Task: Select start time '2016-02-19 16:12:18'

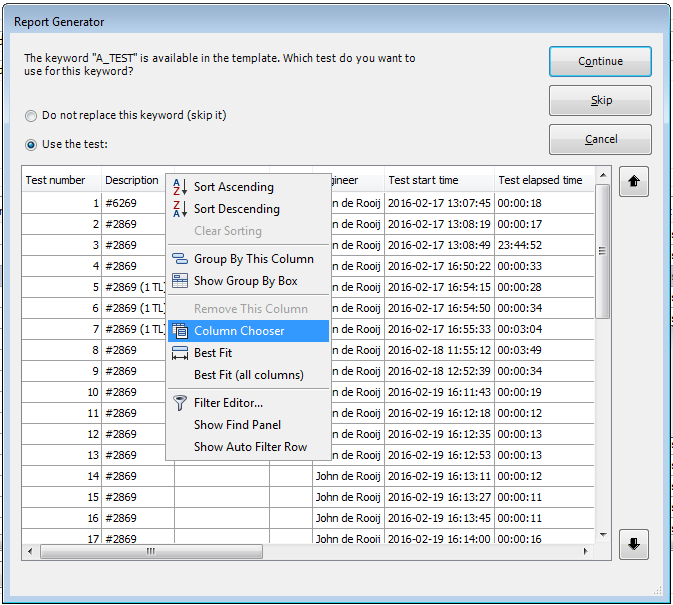Action: coord(439,413)
